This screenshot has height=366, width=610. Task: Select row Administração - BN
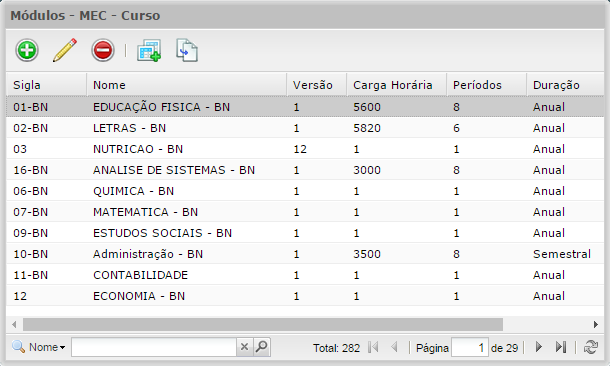pyautogui.click(x=305, y=254)
